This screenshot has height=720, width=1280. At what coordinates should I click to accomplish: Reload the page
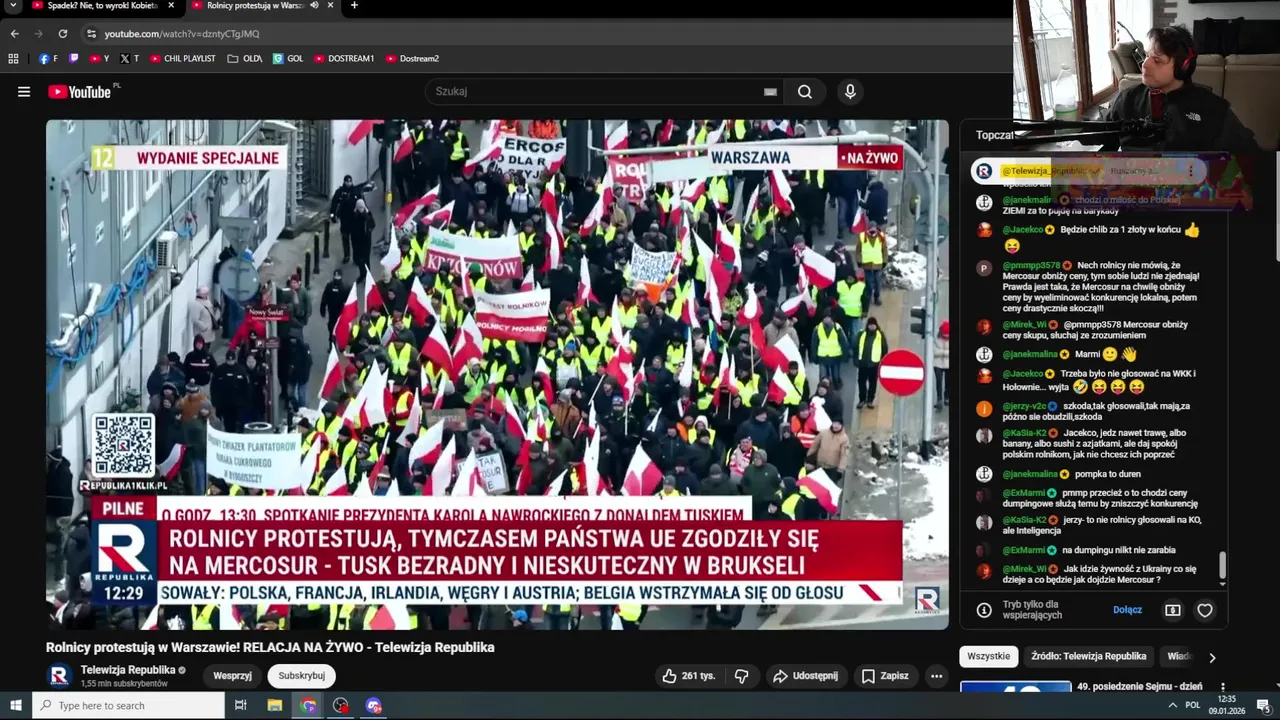tap(63, 34)
